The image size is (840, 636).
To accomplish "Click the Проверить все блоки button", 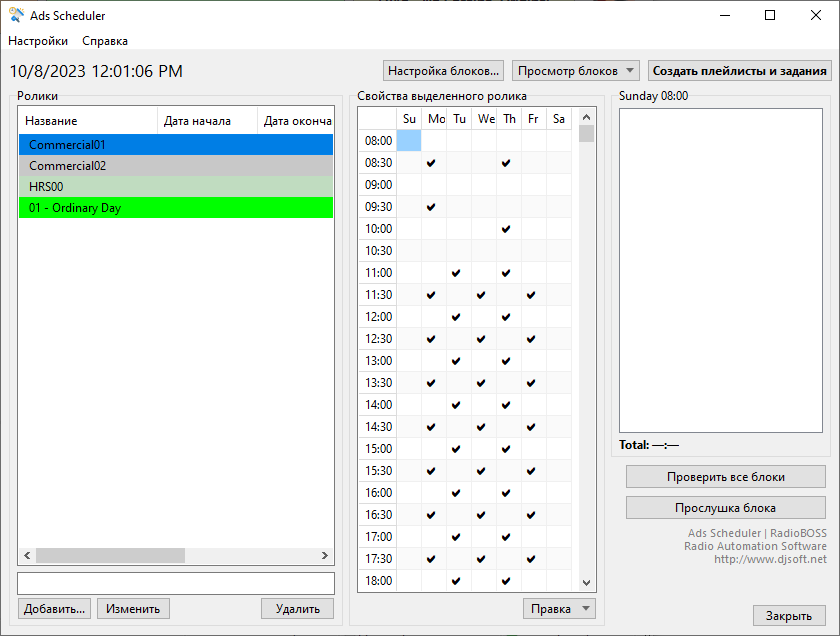I will coord(725,477).
